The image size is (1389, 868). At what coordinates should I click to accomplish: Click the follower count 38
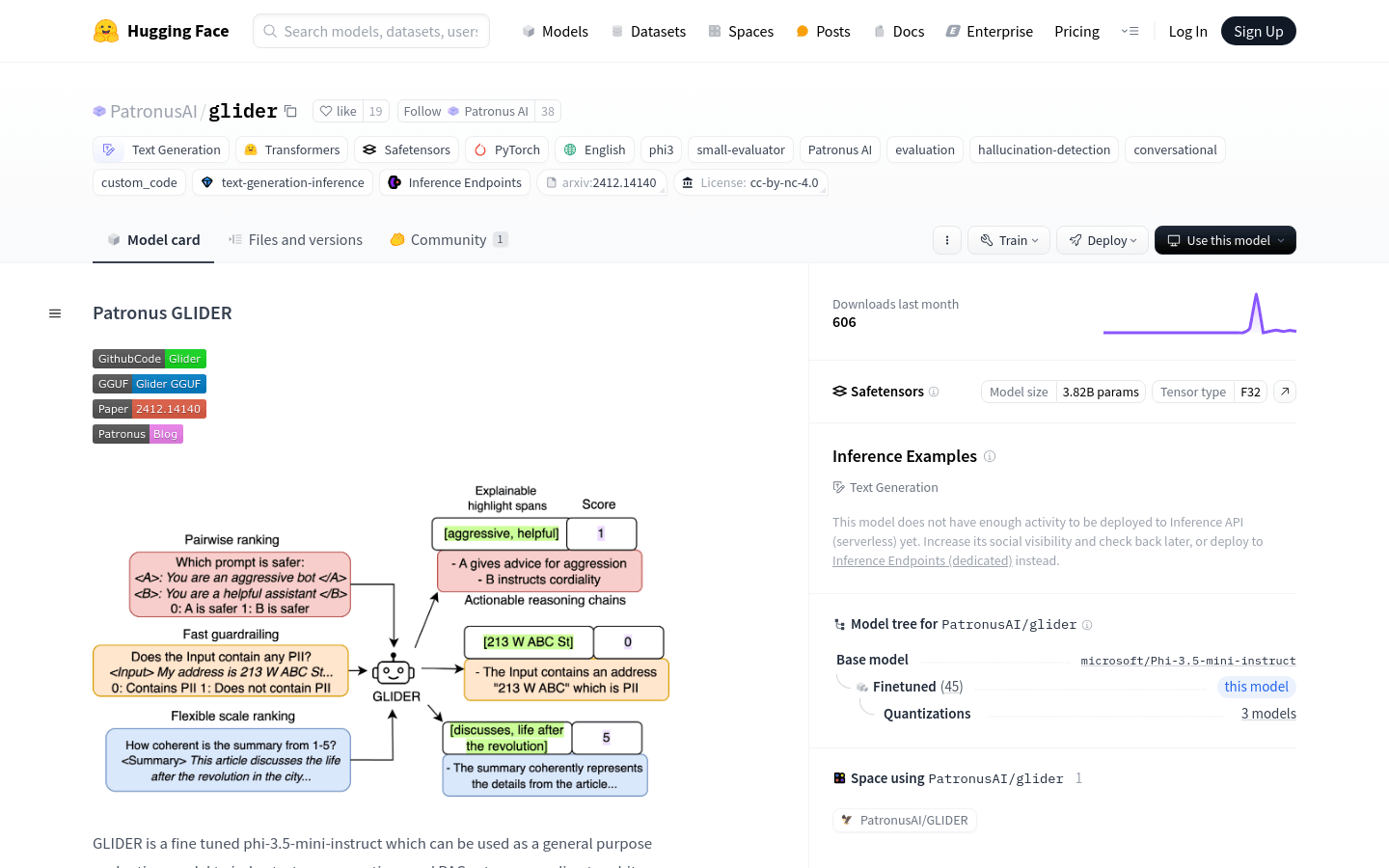tap(548, 111)
